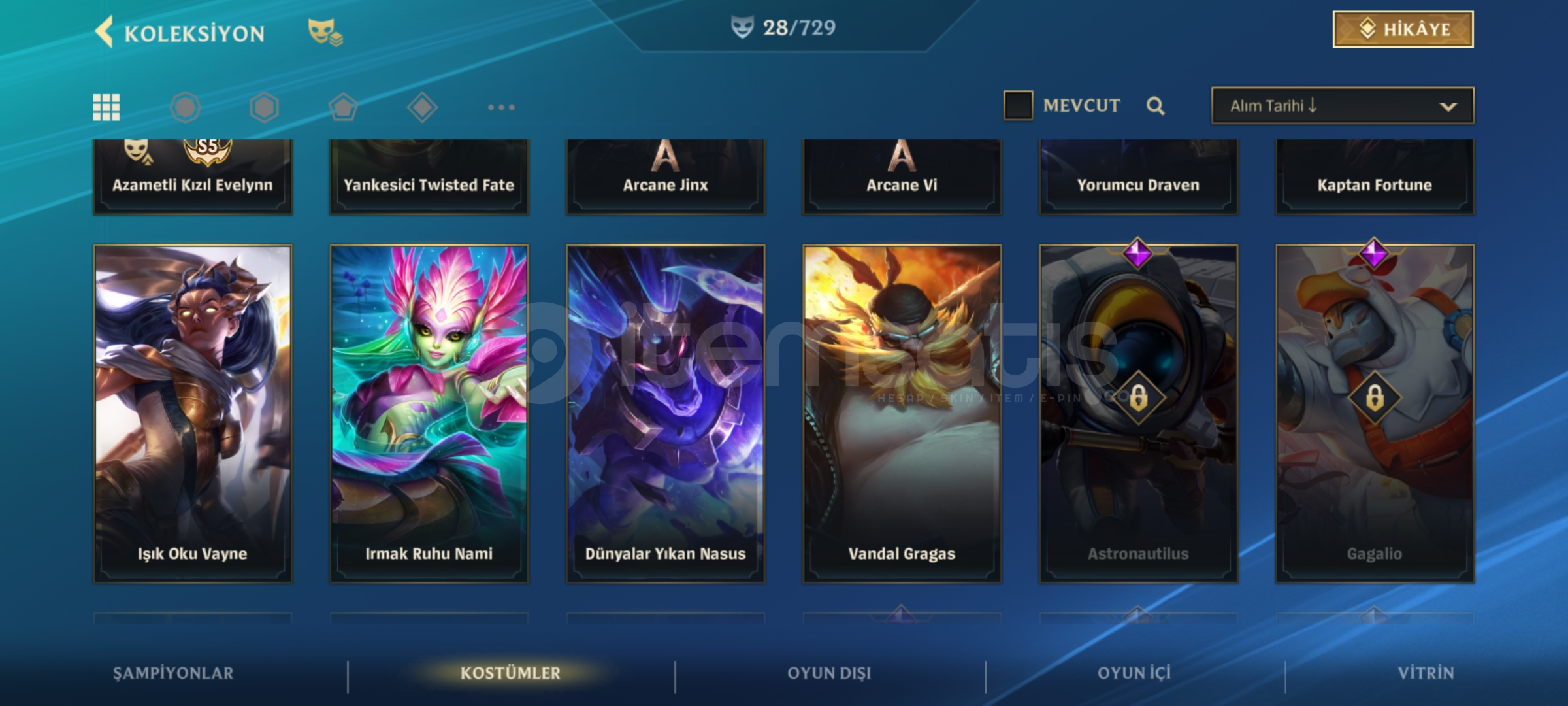
Task: Switch to the Şampiyonlar tab
Action: pos(173,673)
